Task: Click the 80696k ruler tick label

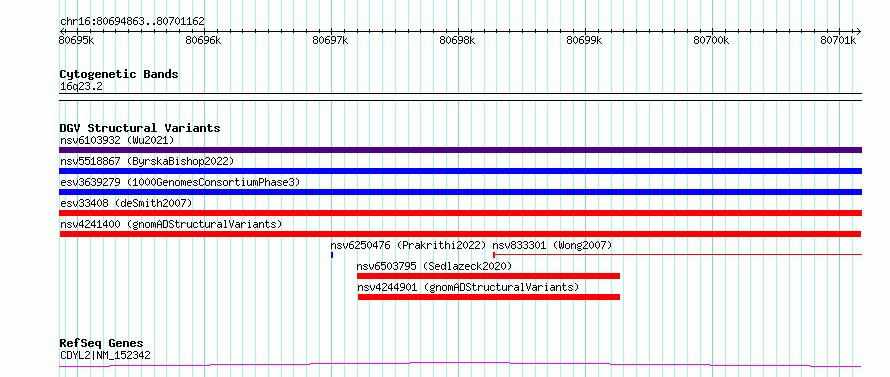Action: (x=203, y=40)
